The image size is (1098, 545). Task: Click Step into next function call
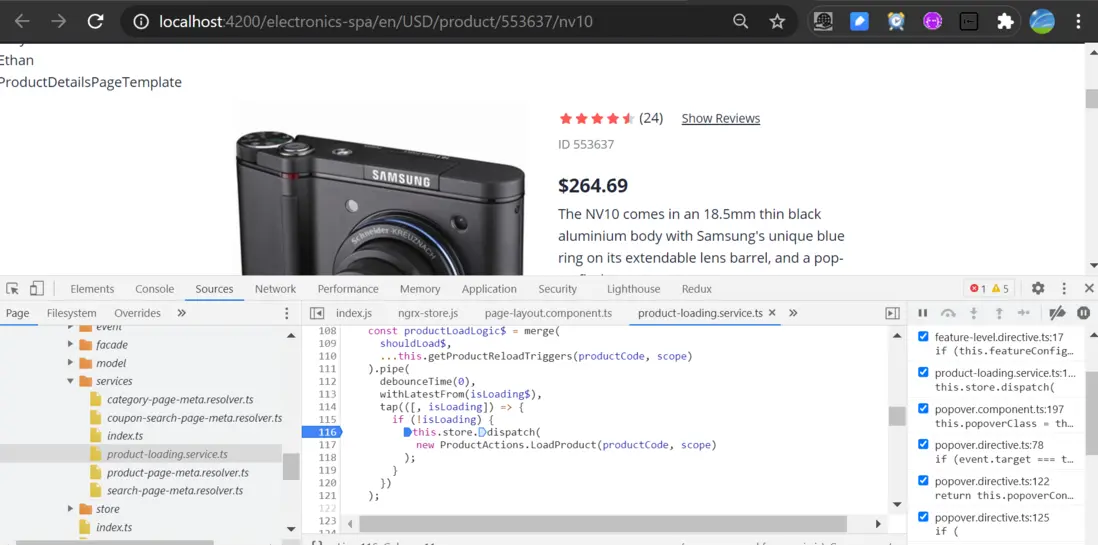click(973, 313)
